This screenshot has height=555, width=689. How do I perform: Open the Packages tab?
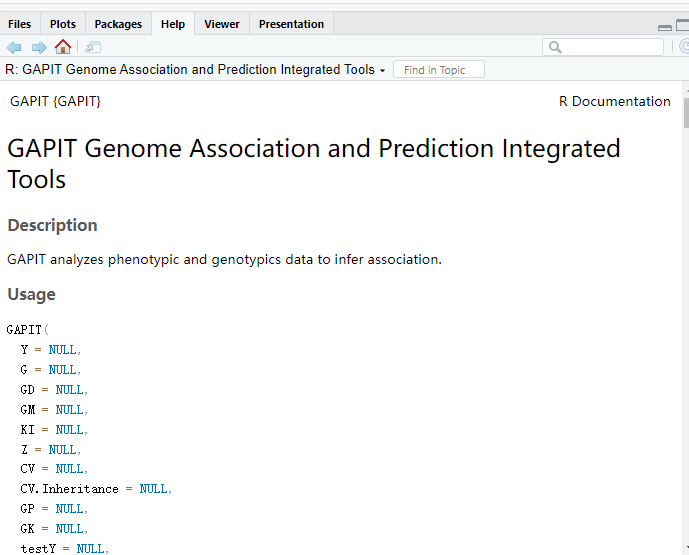118,24
